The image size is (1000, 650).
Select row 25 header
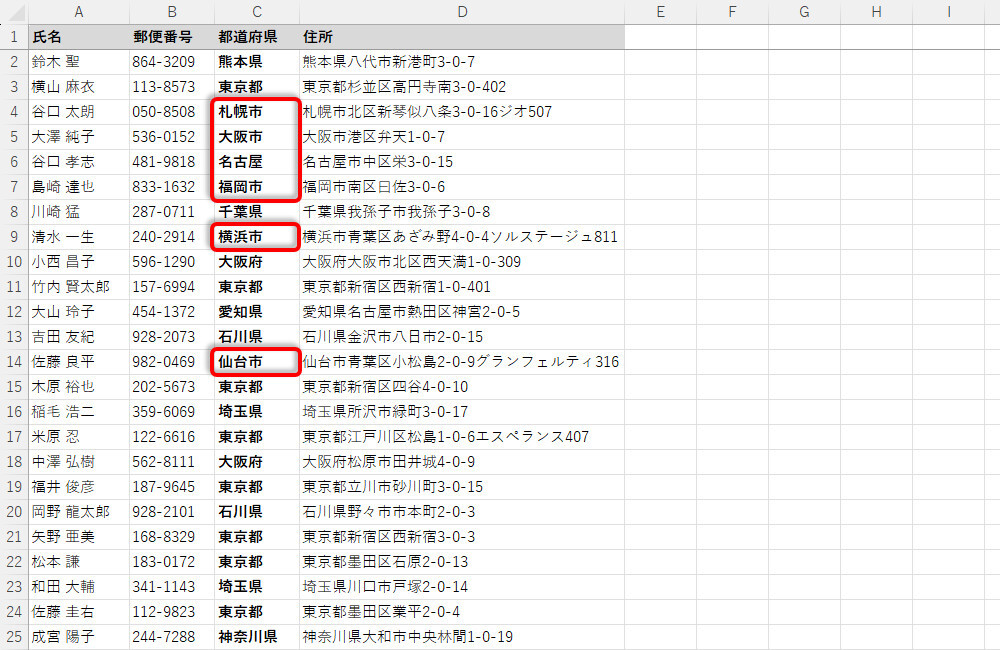pyautogui.click(x=14, y=637)
